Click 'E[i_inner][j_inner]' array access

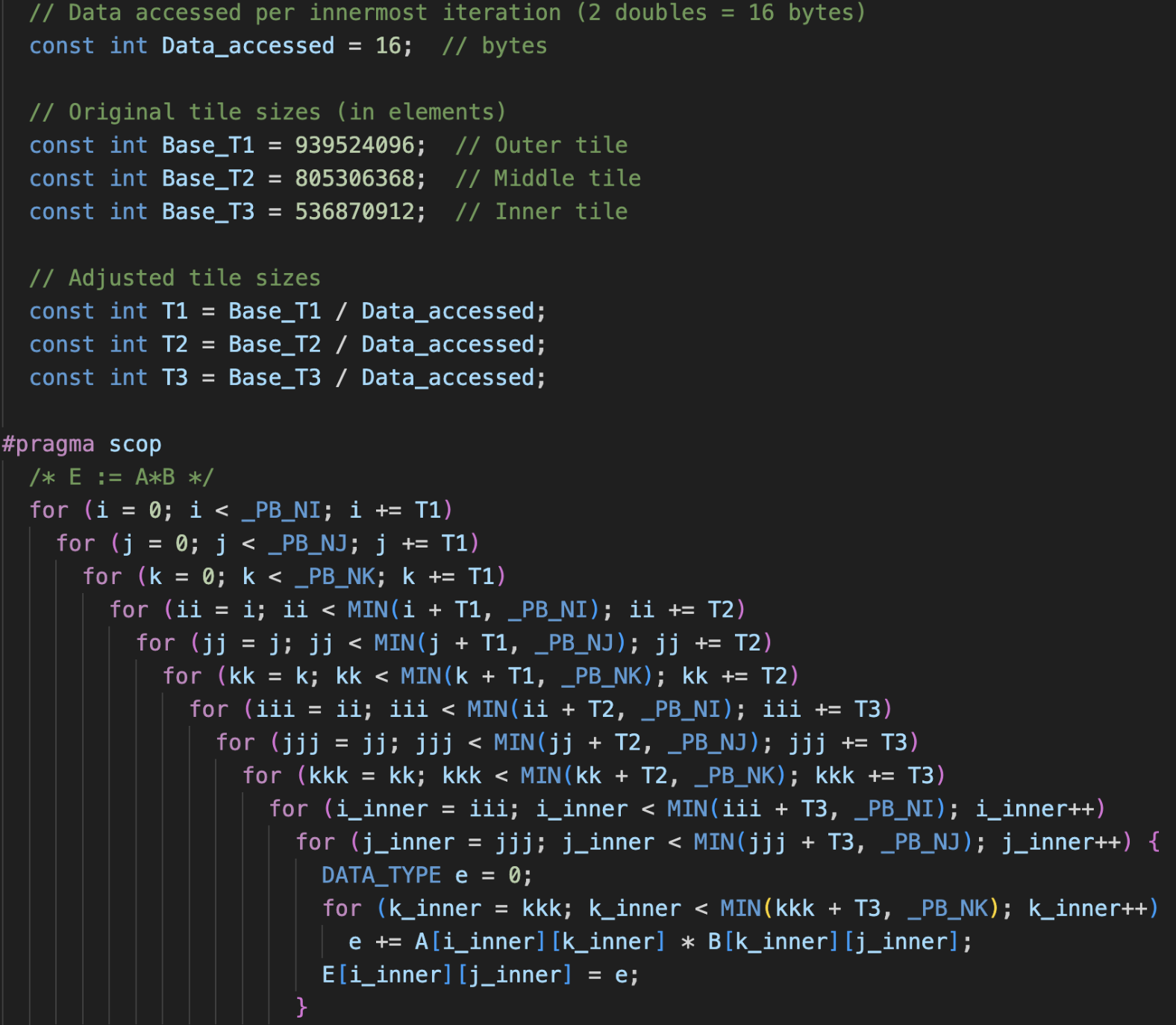point(447,974)
